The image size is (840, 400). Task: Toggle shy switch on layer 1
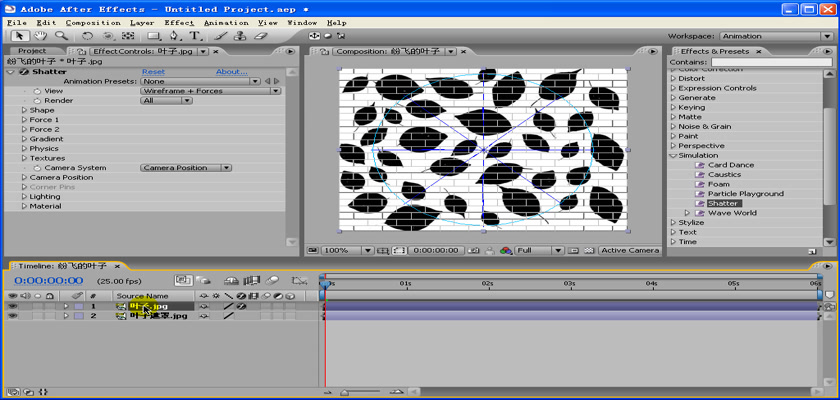(204, 306)
